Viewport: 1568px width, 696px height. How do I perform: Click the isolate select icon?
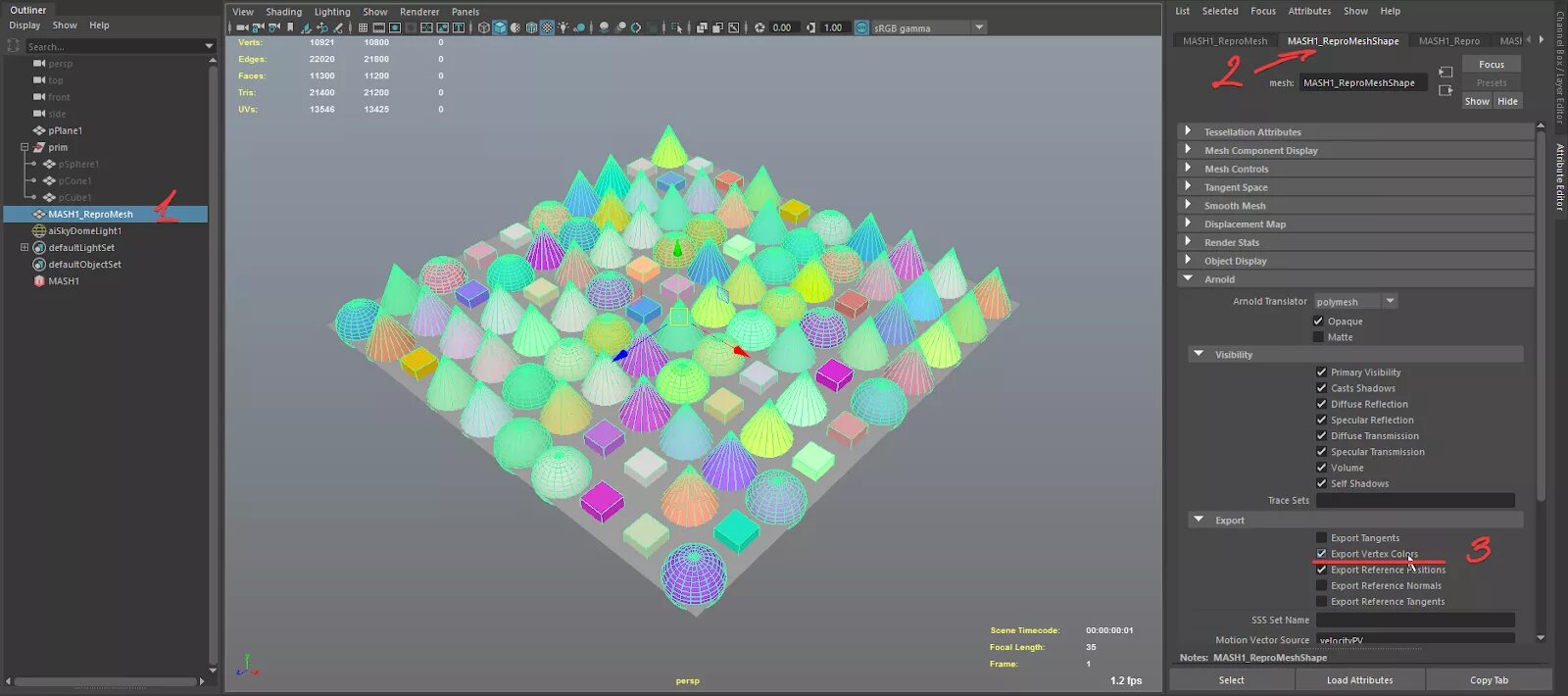(x=676, y=27)
